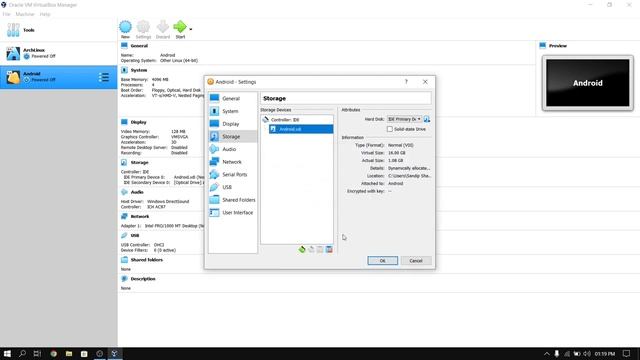Open the Help menu
Image resolution: width=640 pixels, height=360 pixels.
[45, 14]
